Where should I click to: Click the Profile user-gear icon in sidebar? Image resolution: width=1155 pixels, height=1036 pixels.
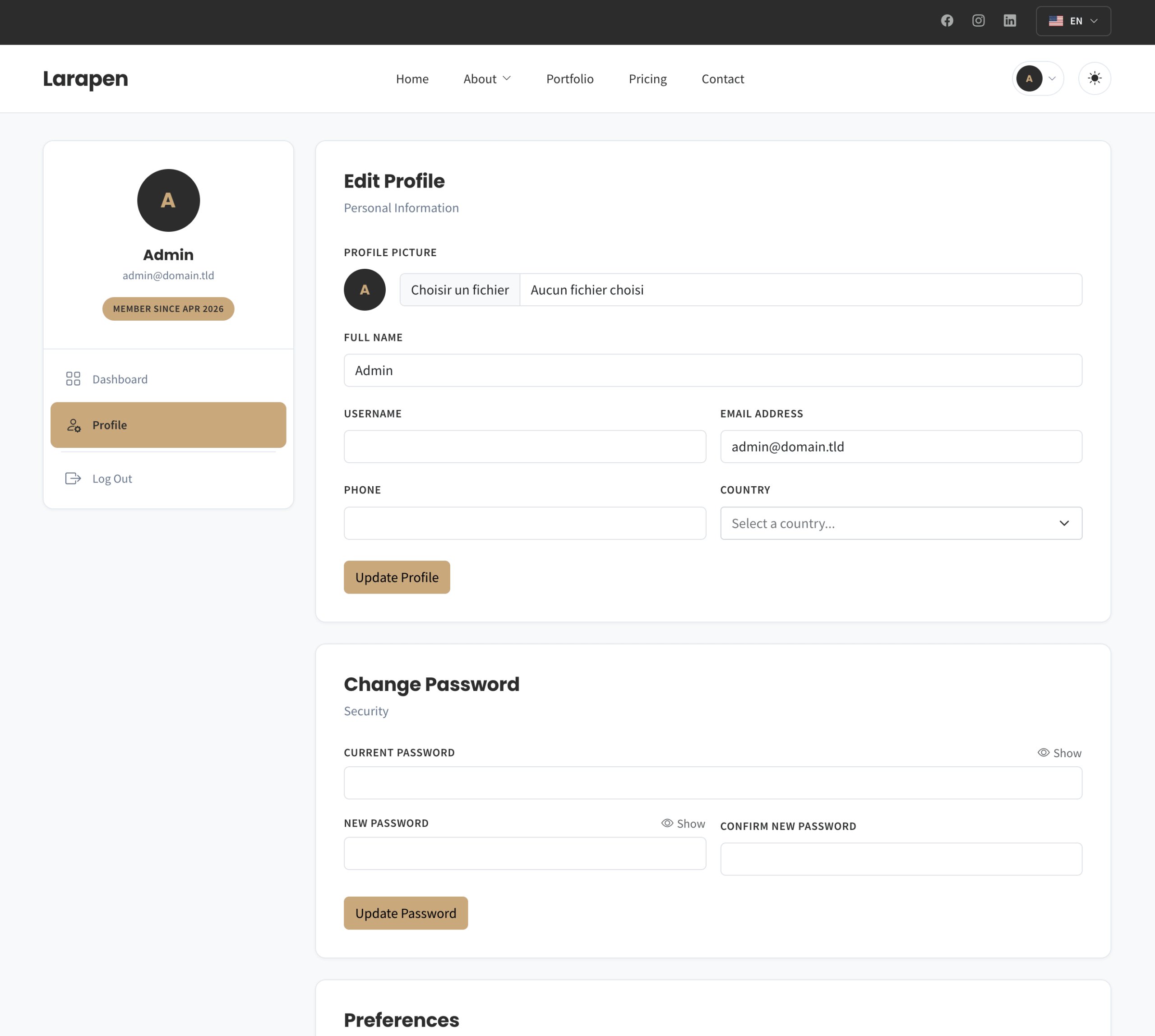click(74, 425)
